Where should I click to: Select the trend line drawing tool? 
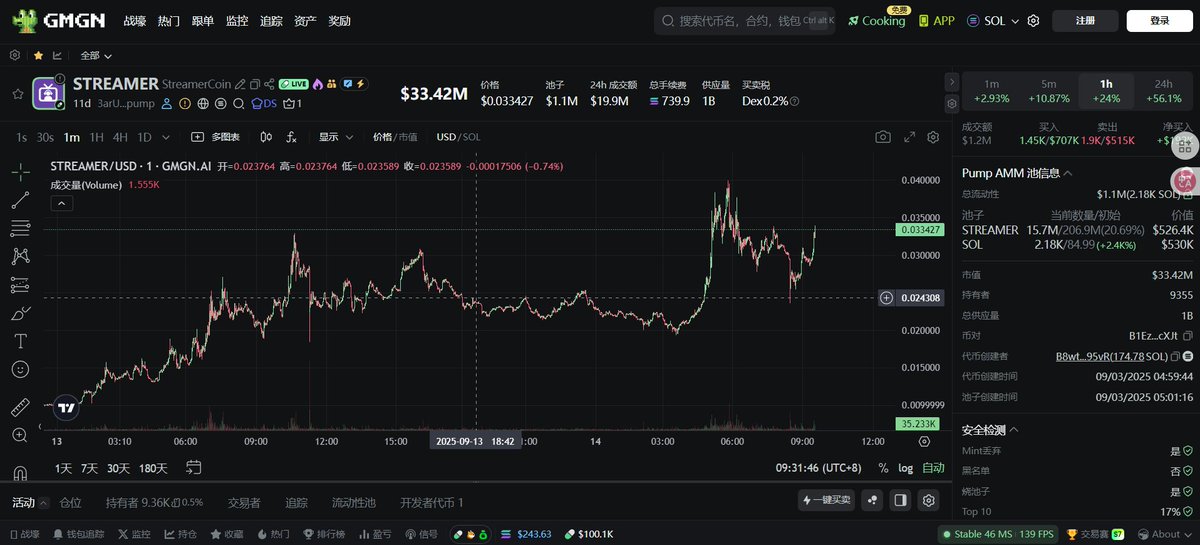pos(20,200)
